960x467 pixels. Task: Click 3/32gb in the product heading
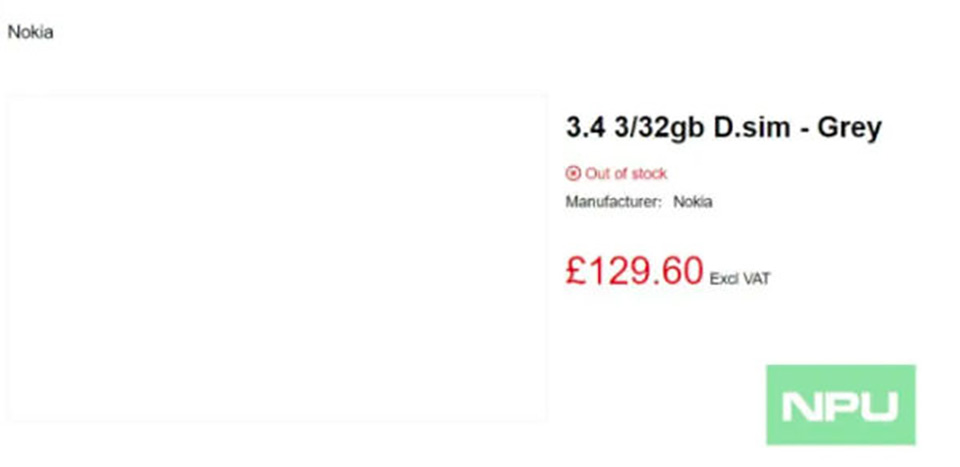click(659, 129)
